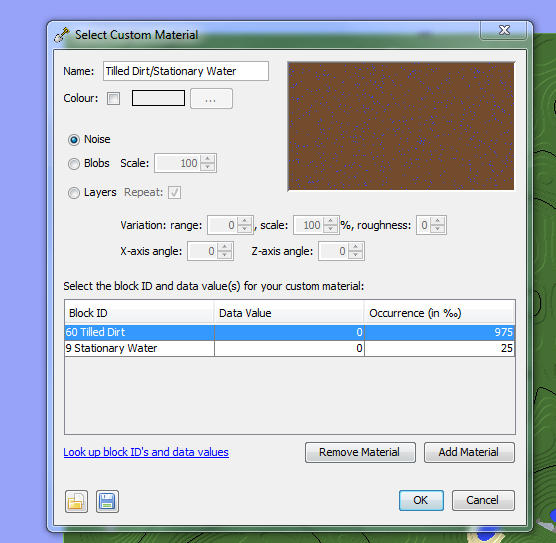
Task: Save material using the floppy disk icon
Action: click(x=107, y=502)
